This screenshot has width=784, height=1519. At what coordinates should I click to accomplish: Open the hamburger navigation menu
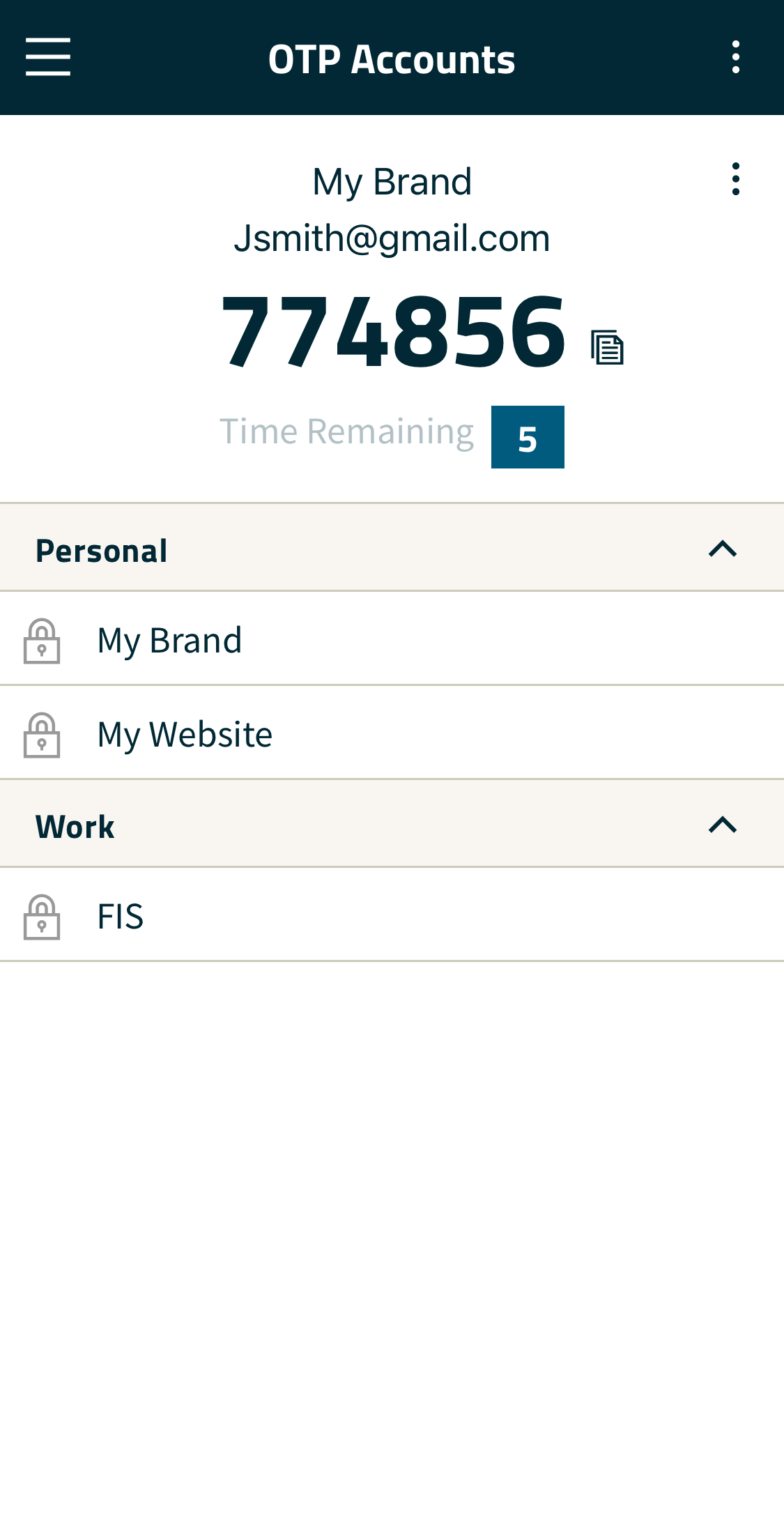click(x=48, y=57)
